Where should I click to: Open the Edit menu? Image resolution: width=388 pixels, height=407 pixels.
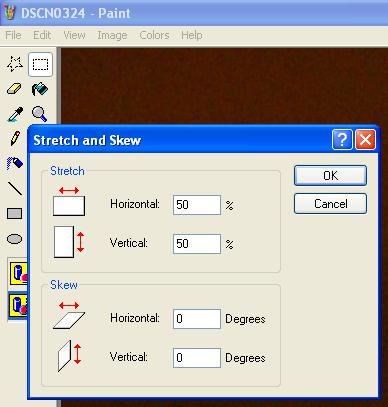[x=42, y=35]
